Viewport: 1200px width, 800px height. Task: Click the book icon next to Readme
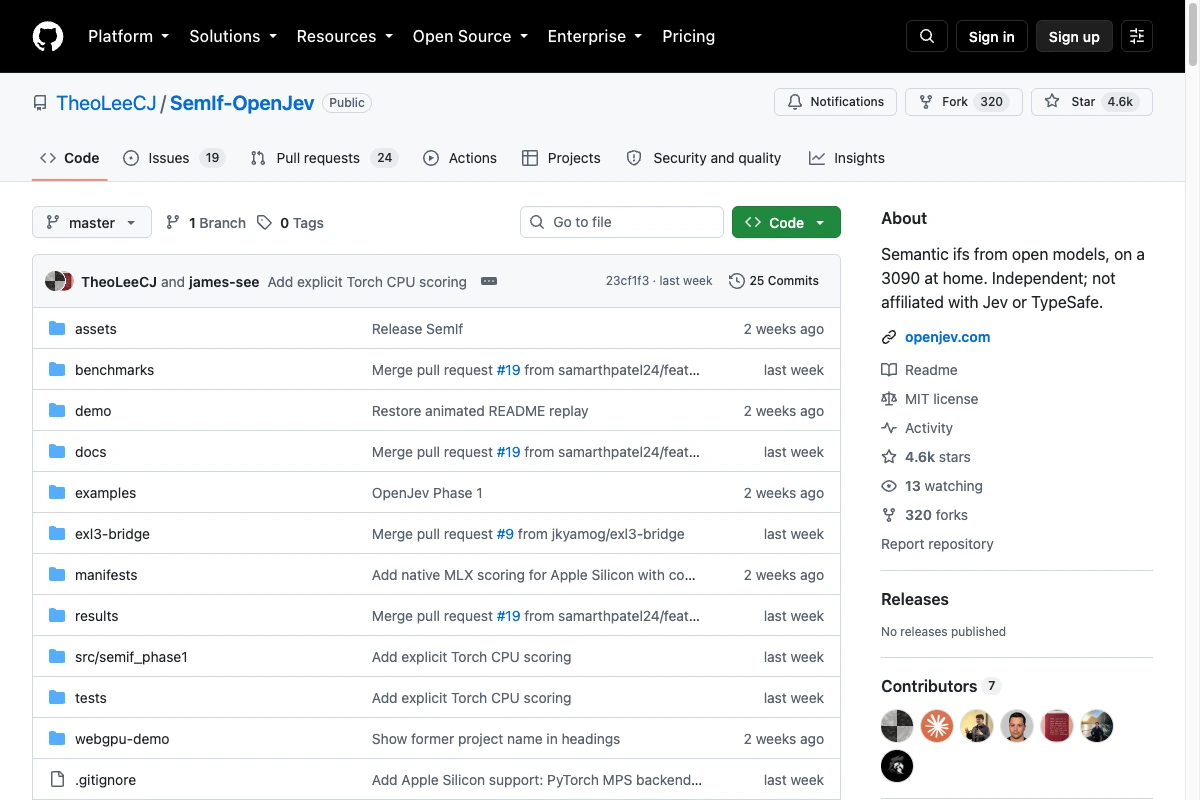889,370
